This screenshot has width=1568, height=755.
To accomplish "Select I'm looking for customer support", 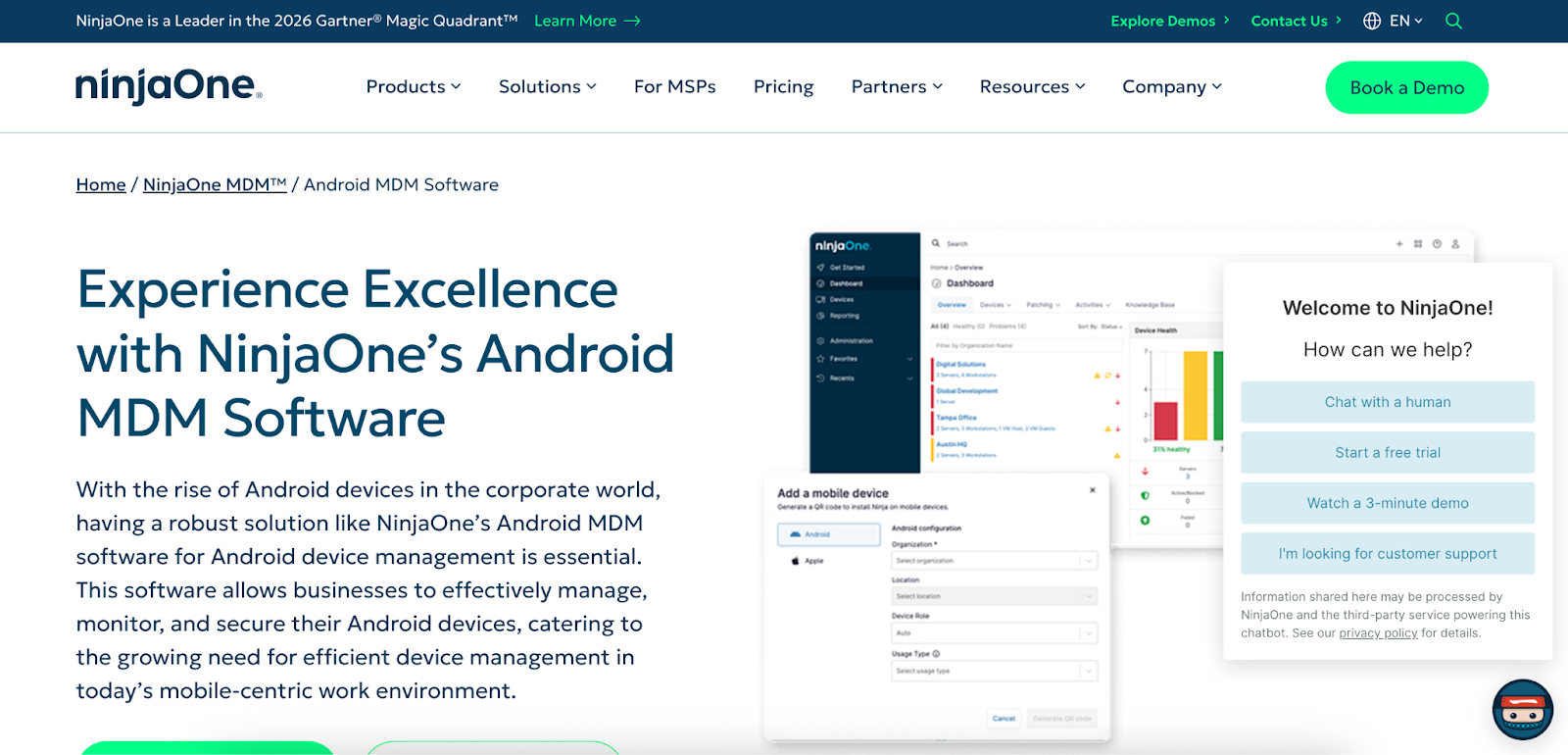I will (x=1388, y=554).
